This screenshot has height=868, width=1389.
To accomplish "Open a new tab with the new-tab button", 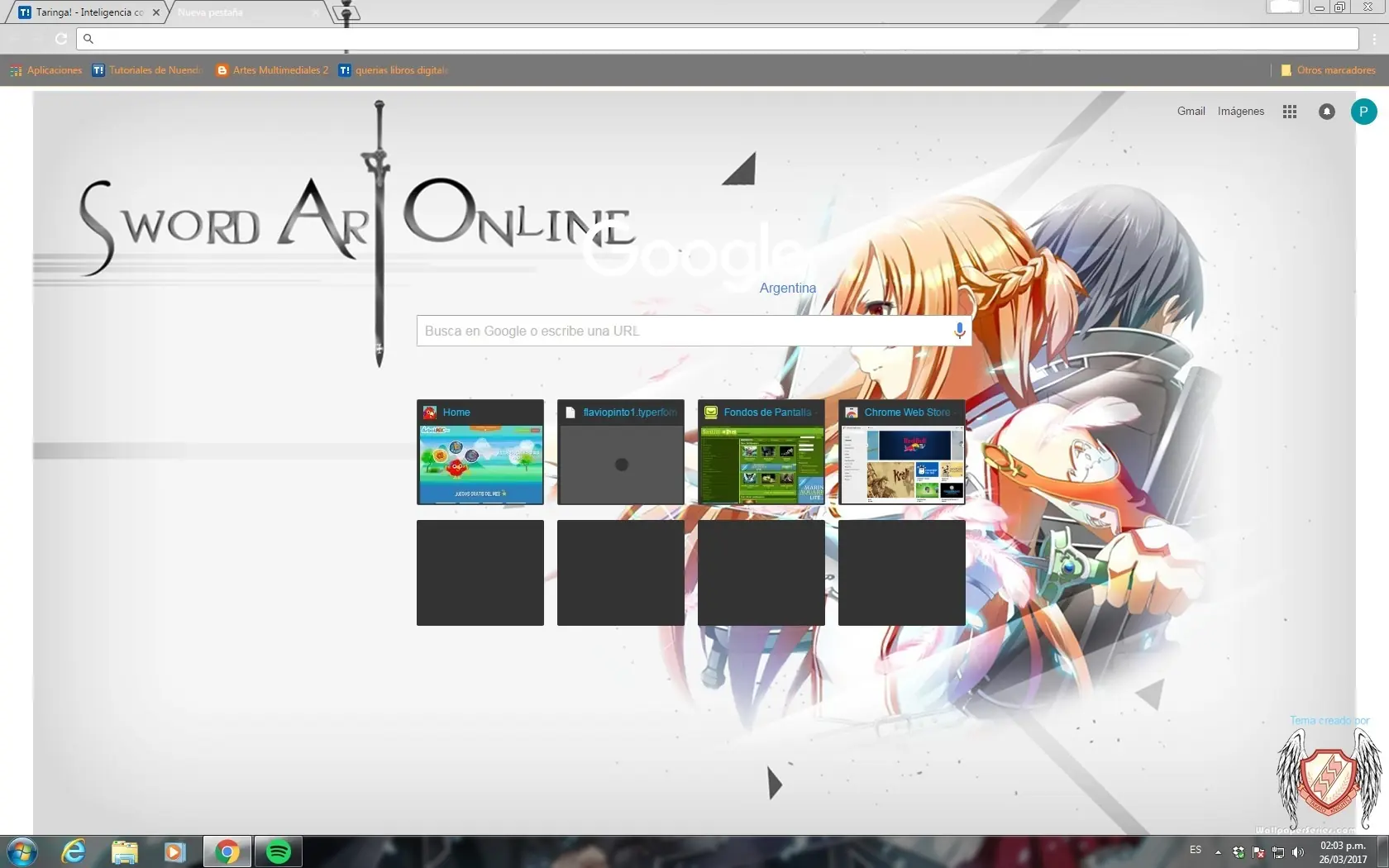I will tap(346, 12).
